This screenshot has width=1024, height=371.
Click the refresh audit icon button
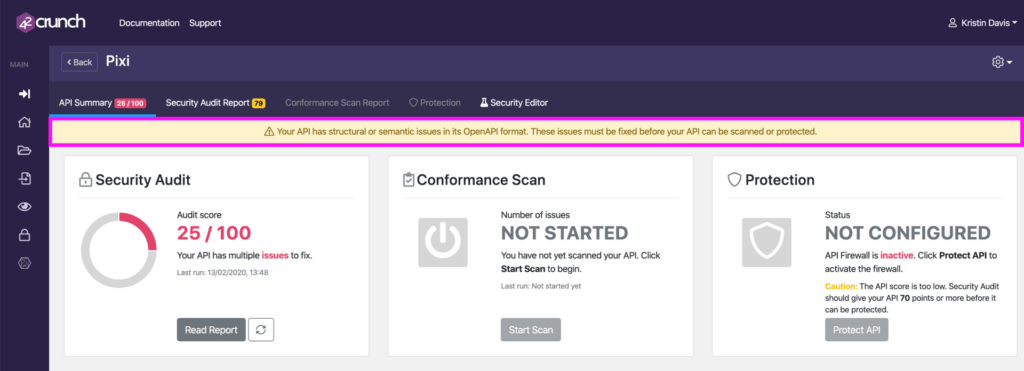(261, 330)
